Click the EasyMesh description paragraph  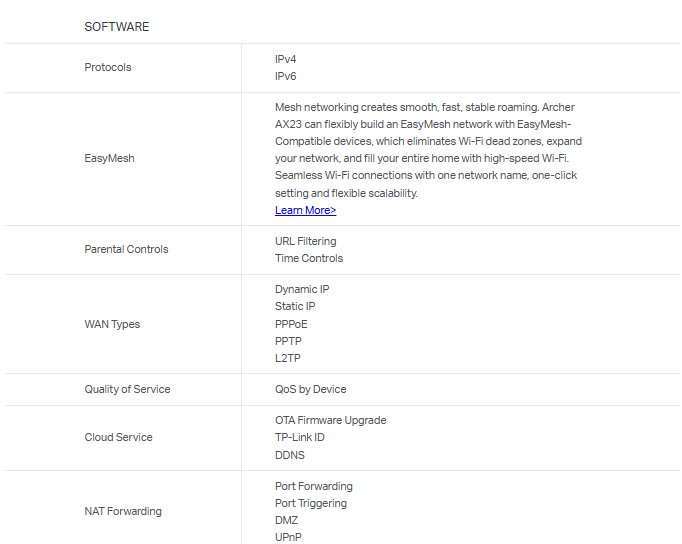click(425, 150)
